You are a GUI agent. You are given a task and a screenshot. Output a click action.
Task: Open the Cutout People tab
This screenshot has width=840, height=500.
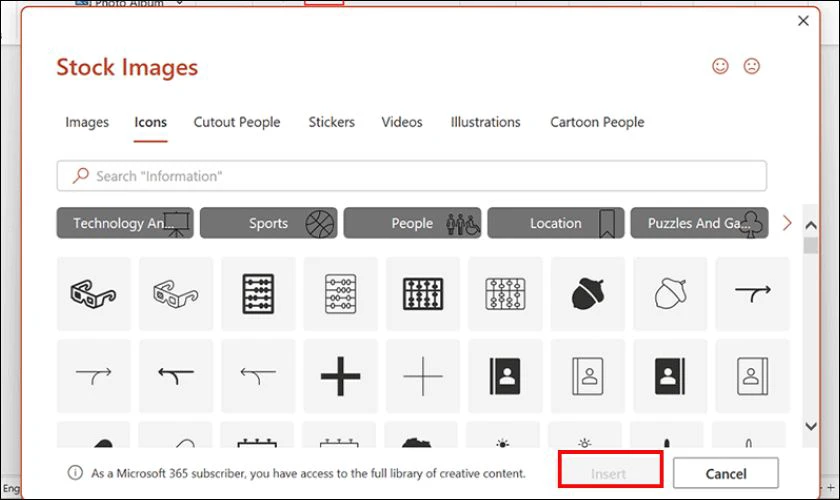coord(237,122)
